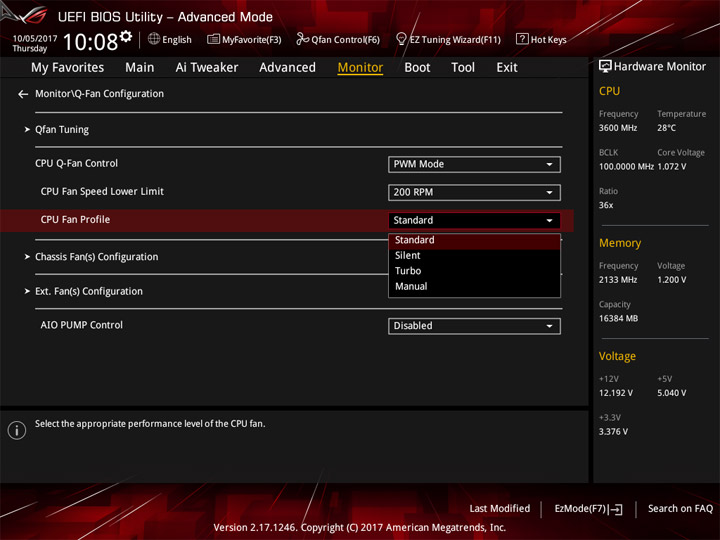Open the Ai Tweaker tab

click(207, 68)
